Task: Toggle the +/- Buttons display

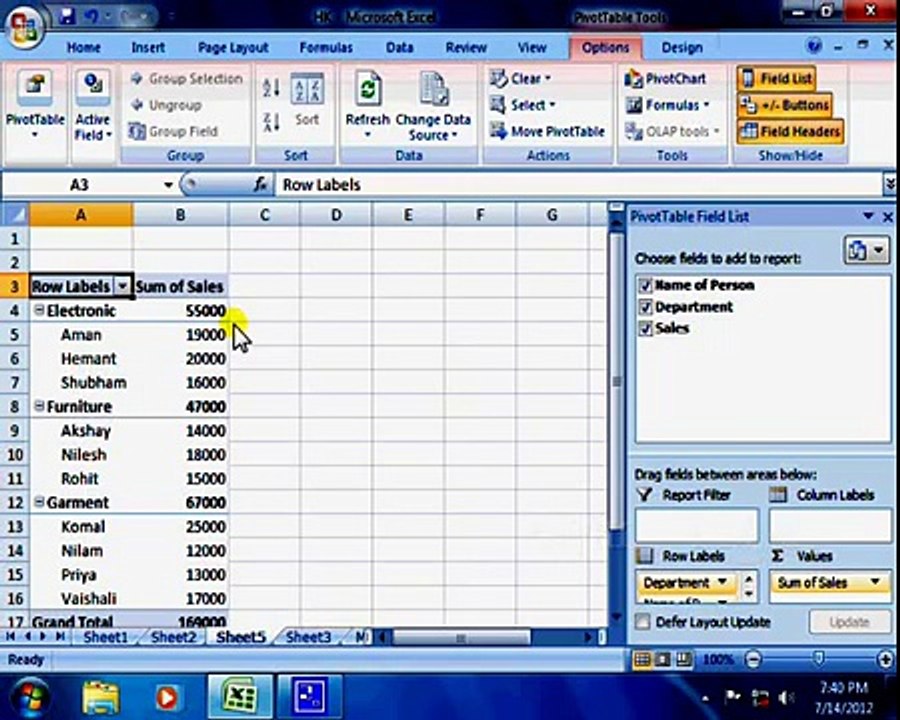Action: [x=785, y=105]
